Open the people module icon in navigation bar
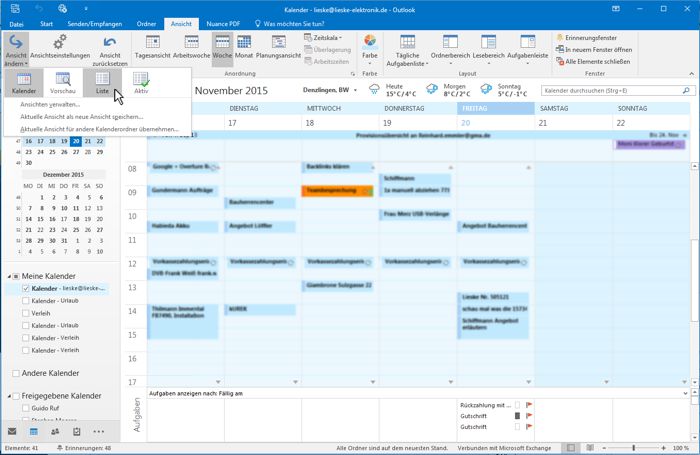 (55, 431)
